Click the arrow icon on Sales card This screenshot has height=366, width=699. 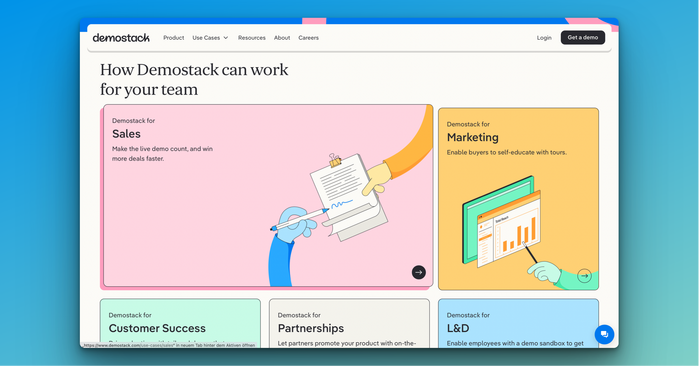click(419, 272)
